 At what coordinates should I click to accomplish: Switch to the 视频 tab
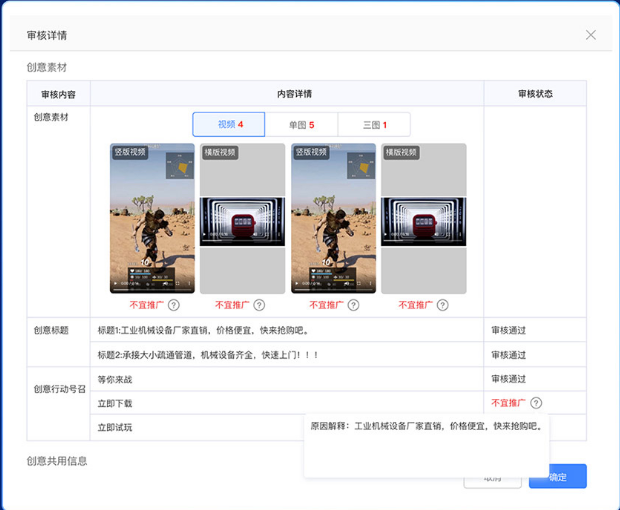point(230,125)
